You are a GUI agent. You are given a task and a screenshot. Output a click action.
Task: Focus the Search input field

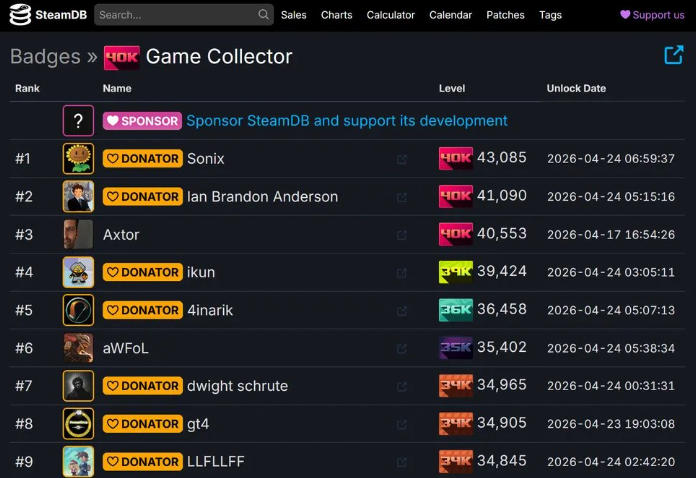pyautogui.click(x=175, y=15)
